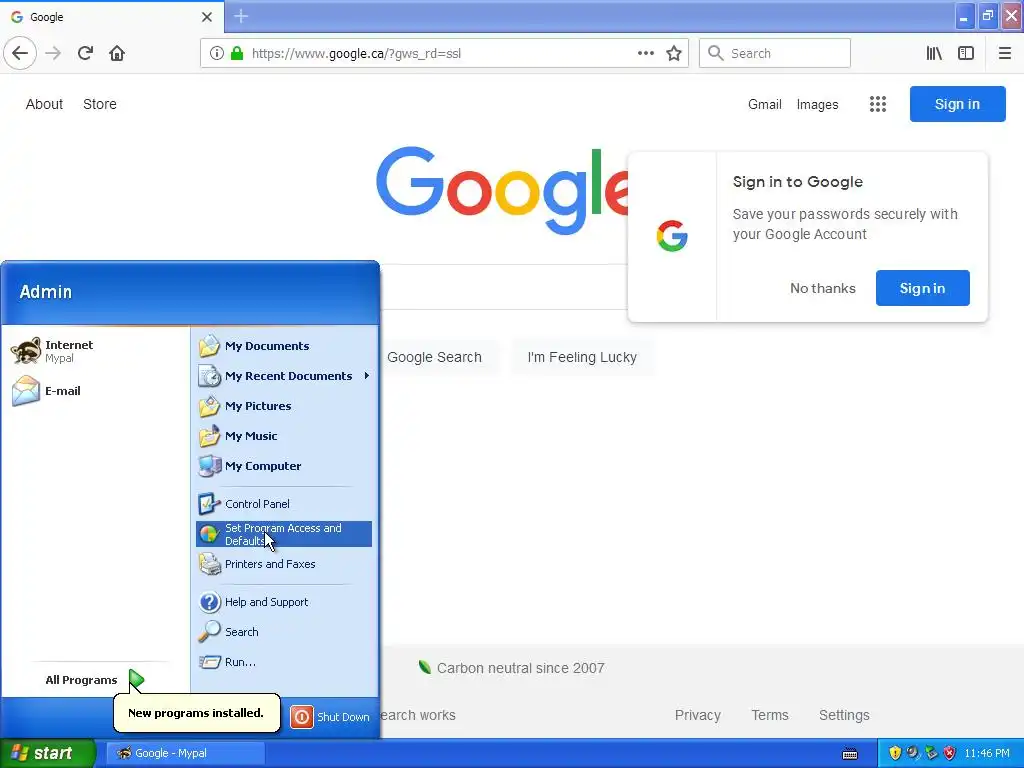1024x768 pixels.
Task: Click the taskbar clock 11:46 PM
Action: [x=987, y=753]
